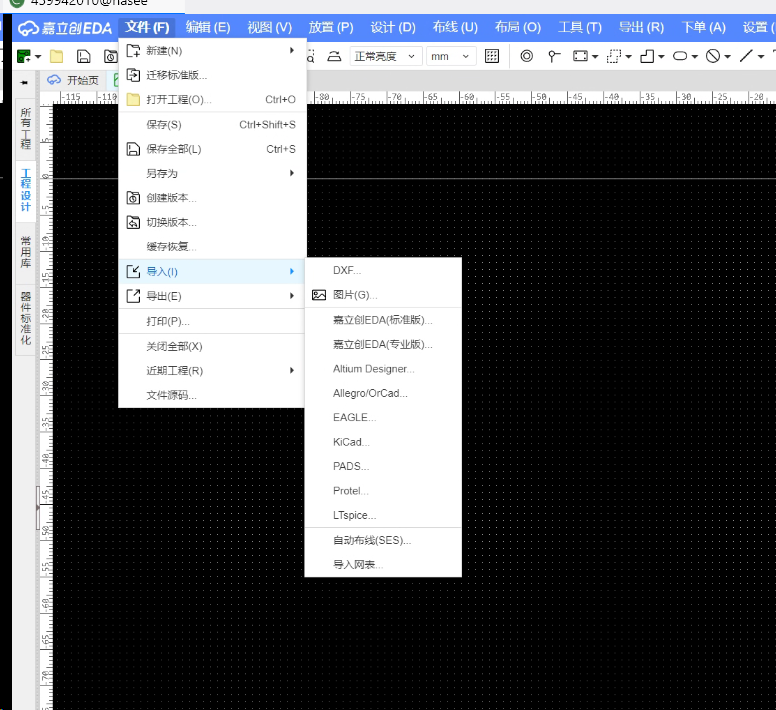Choose 打印(P)... menu entry
776x710 pixels.
(212, 322)
